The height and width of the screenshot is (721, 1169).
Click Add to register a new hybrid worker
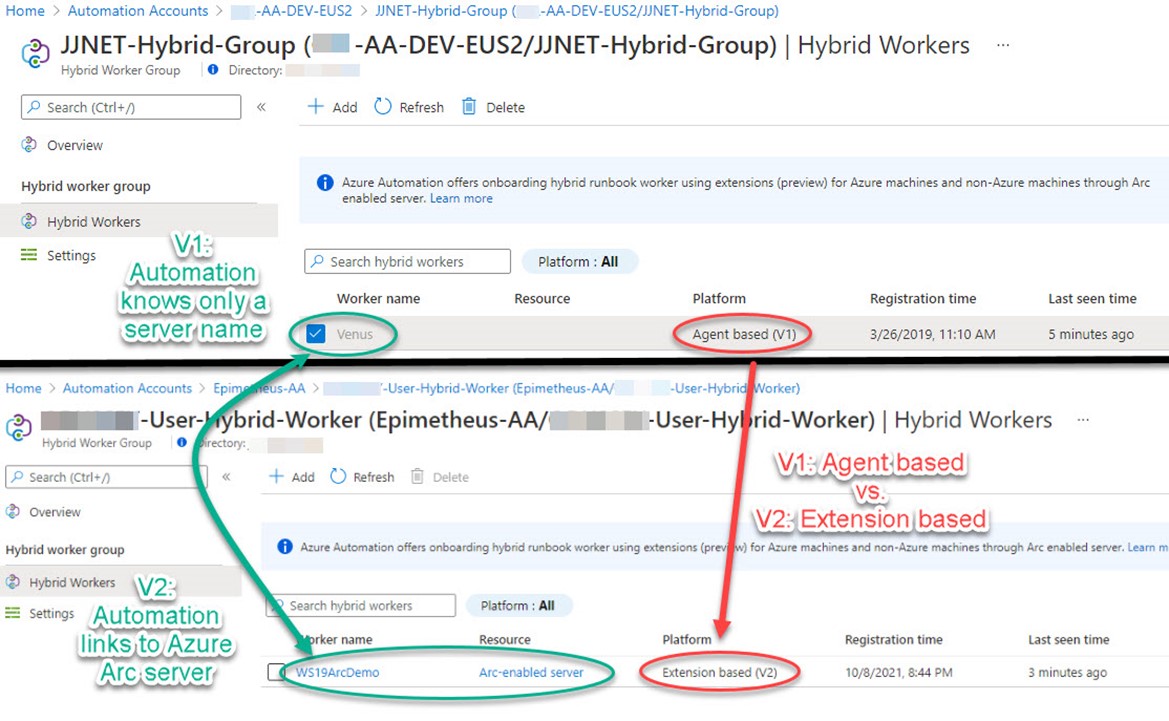click(331, 107)
